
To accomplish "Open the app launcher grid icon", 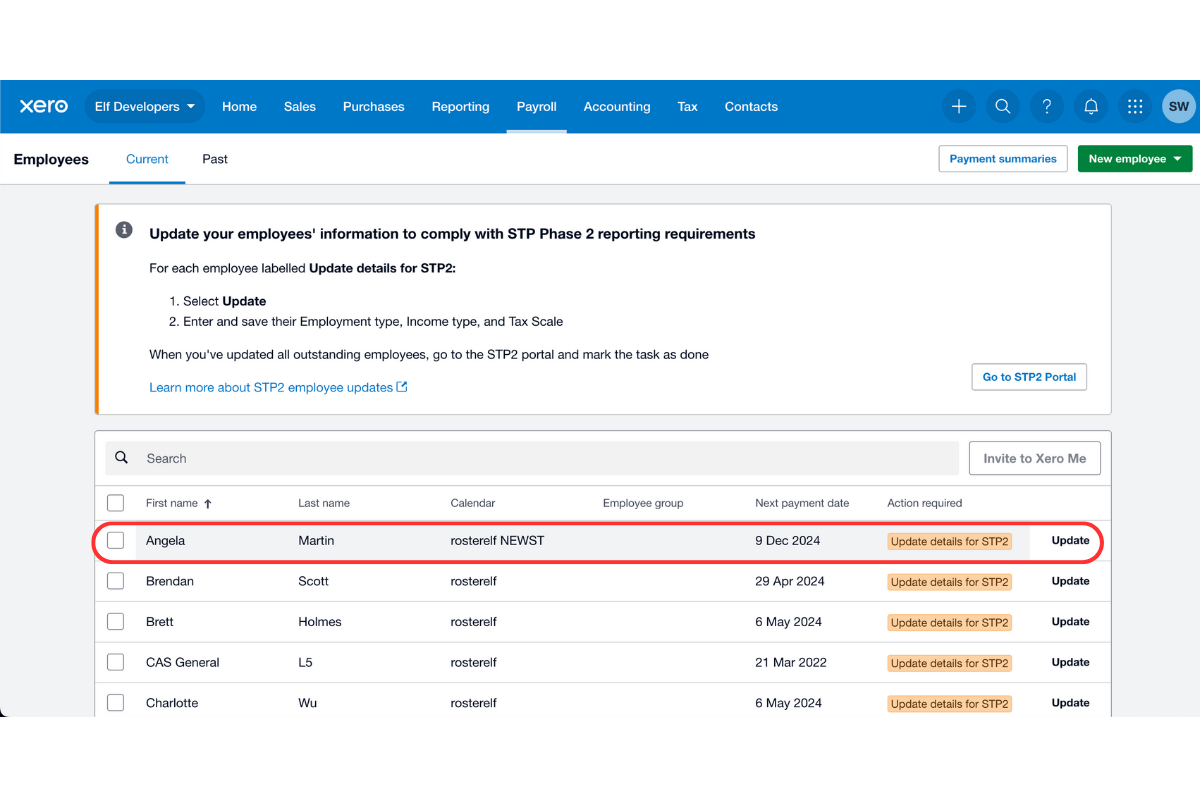I will (x=1135, y=106).
